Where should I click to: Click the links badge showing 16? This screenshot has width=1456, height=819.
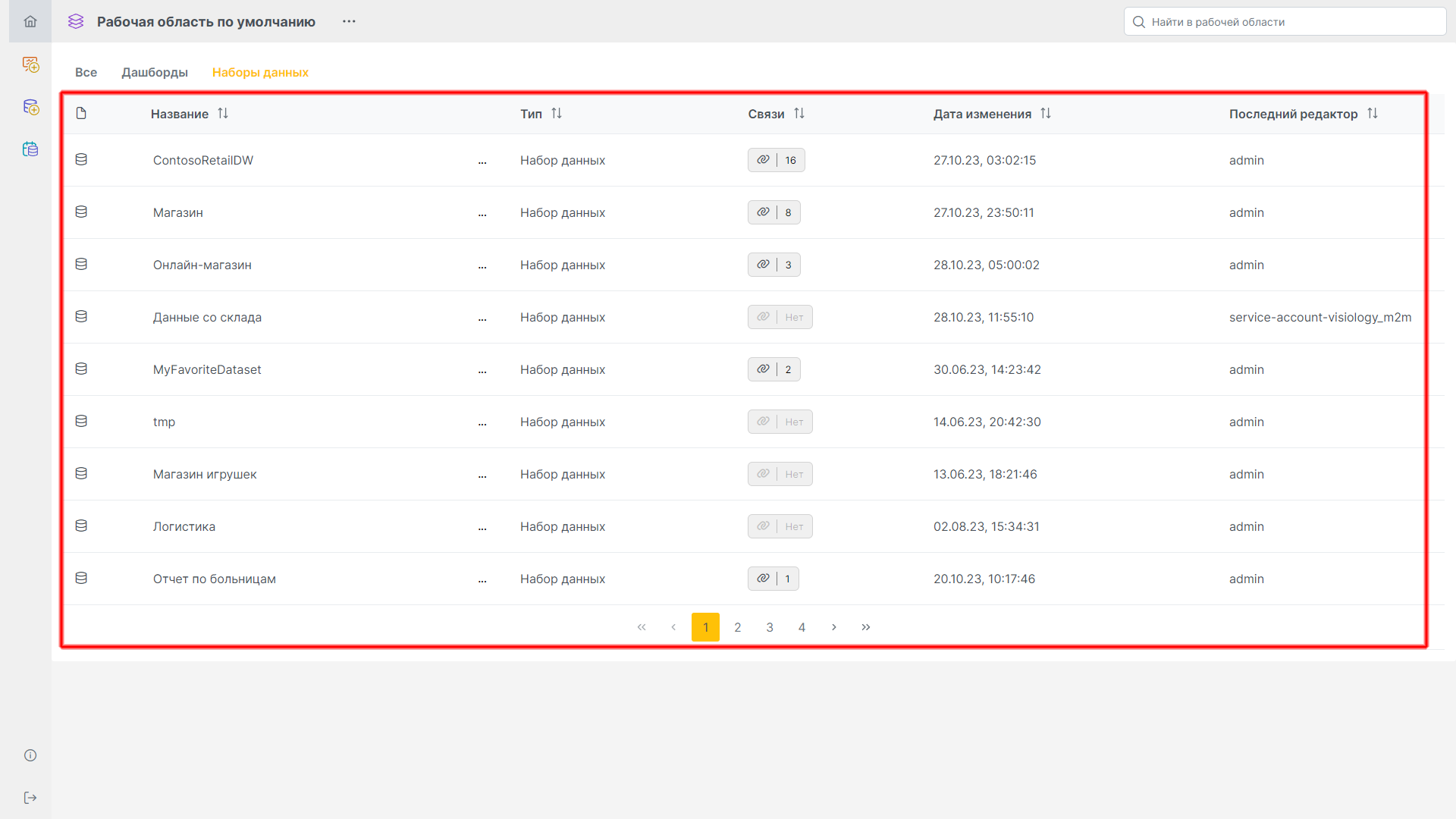click(776, 160)
